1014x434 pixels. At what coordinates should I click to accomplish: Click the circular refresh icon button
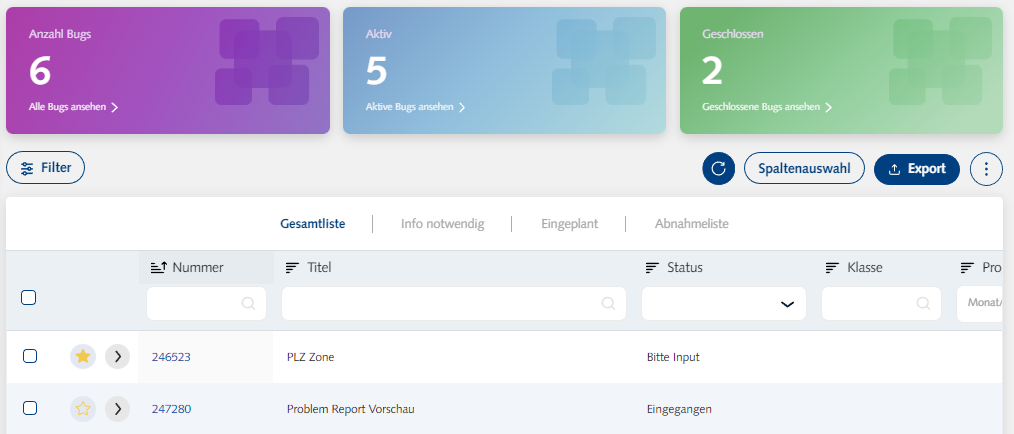click(x=718, y=169)
